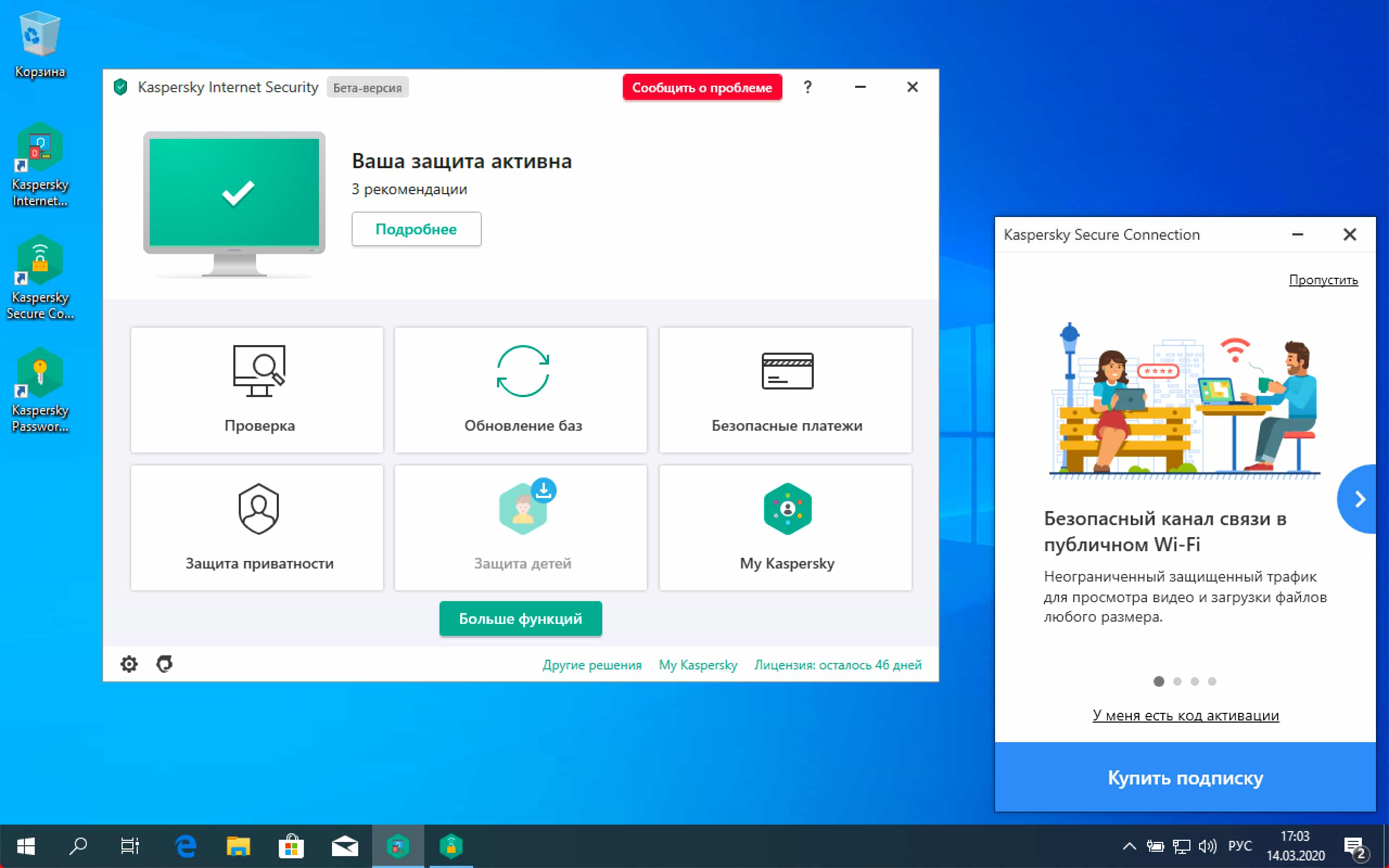Screen dimensions: 1389x868
Task: Open taskbar clock showing 17:03
Action: [x=1295, y=846]
